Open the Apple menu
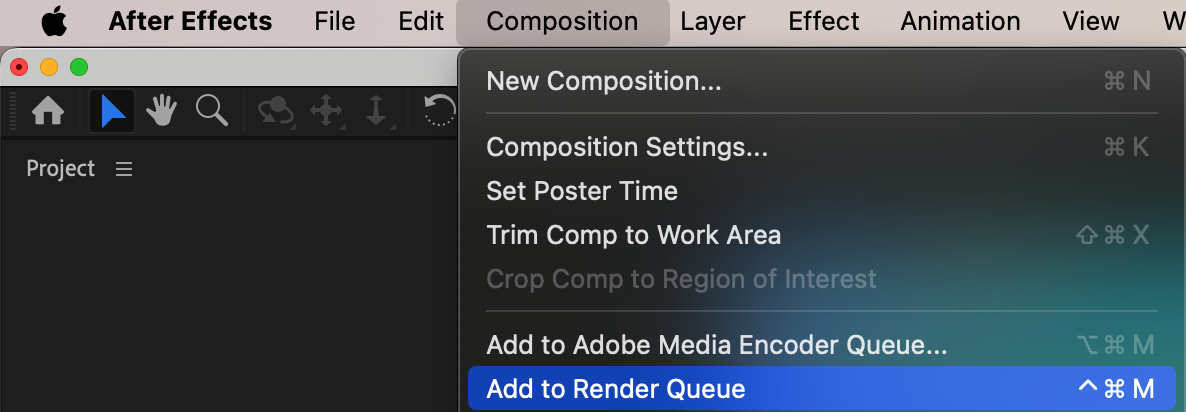 pos(53,21)
